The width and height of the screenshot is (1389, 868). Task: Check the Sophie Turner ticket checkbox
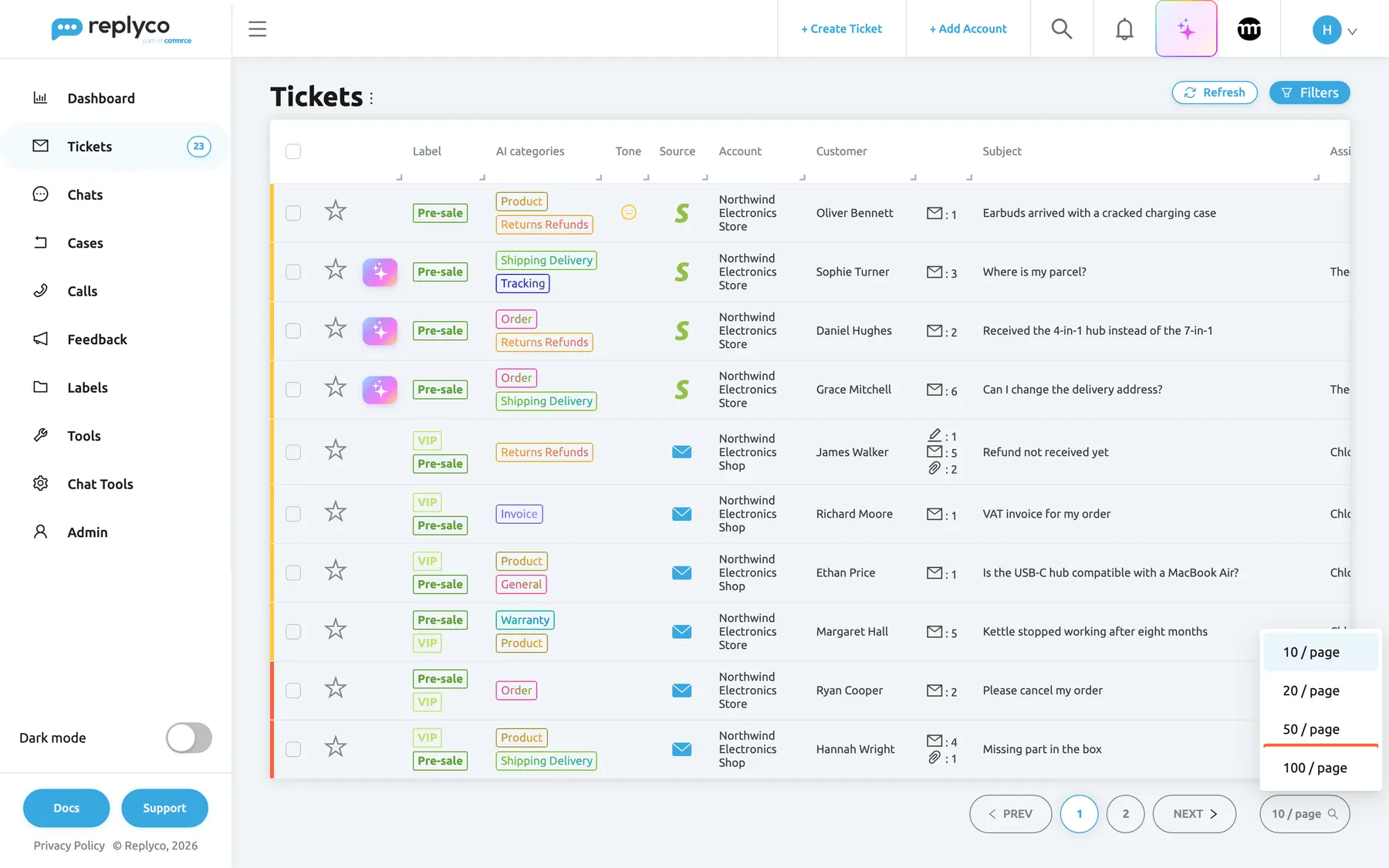(293, 272)
